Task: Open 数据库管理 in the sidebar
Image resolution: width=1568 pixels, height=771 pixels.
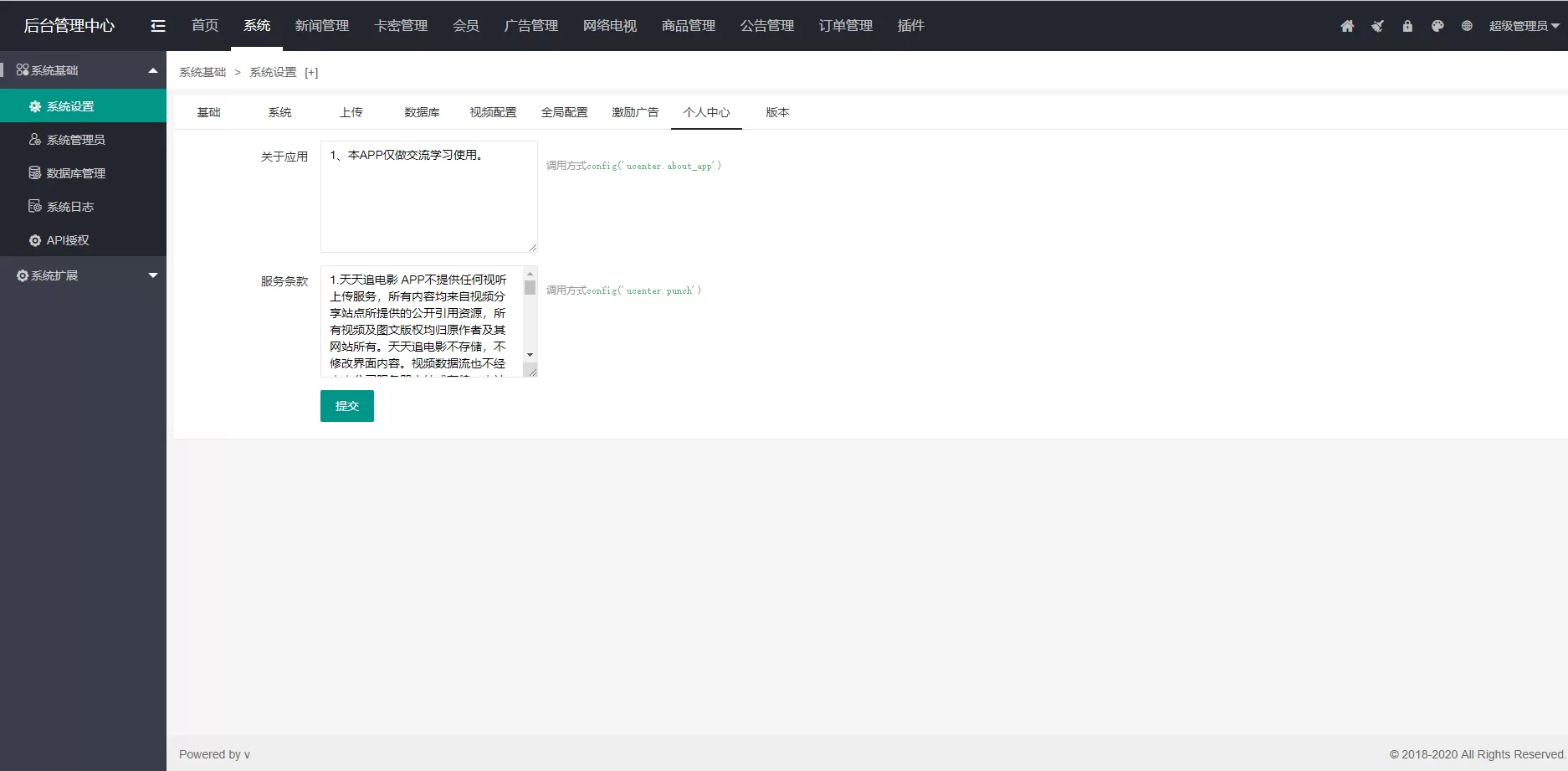Action: (x=75, y=173)
